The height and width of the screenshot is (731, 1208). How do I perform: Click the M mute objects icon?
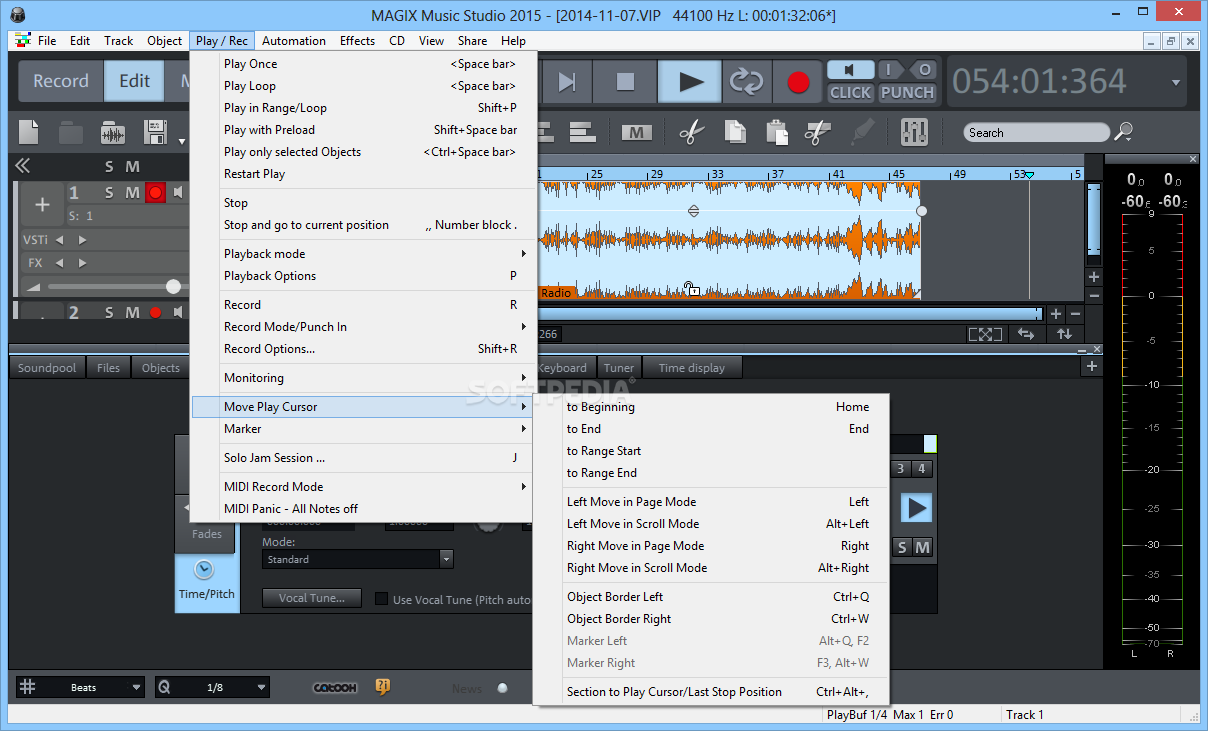coord(636,132)
